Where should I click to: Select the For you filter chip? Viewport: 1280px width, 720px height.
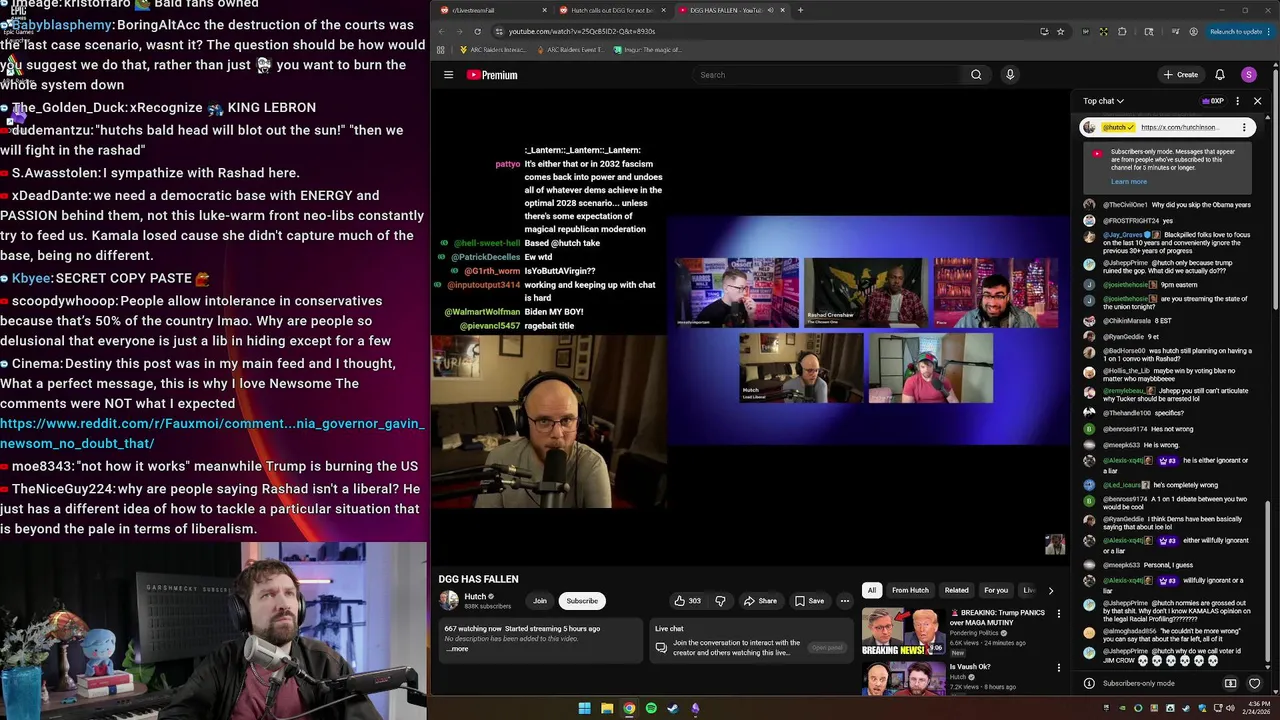(996, 590)
